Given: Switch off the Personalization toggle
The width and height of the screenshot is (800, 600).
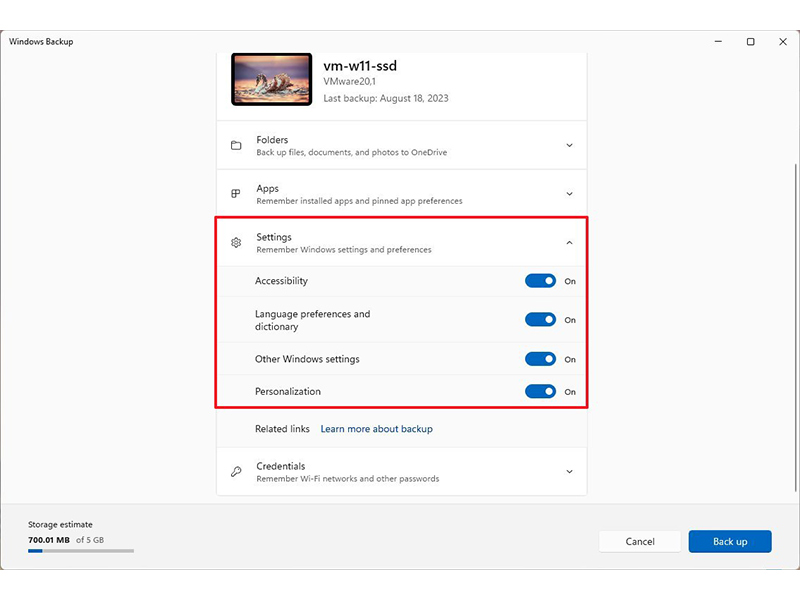Looking at the screenshot, I should (x=540, y=391).
